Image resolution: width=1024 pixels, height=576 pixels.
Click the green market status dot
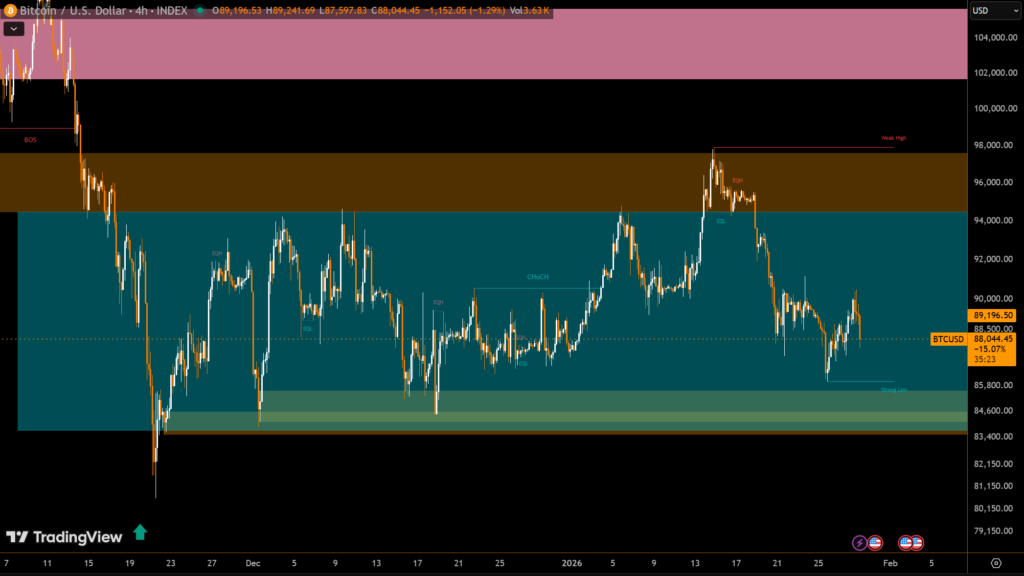click(201, 10)
